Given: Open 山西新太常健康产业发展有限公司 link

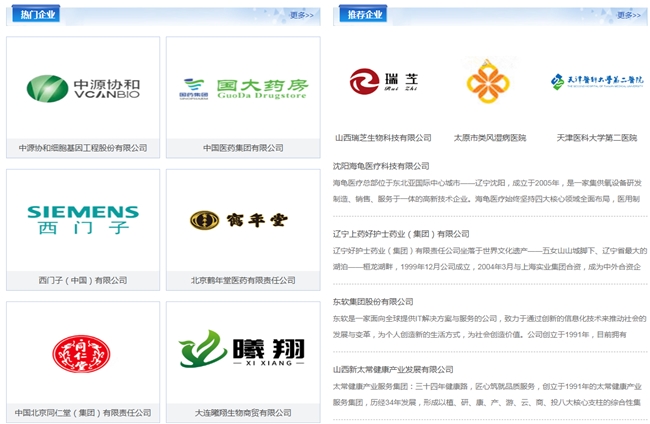Looking at the screenshot, I should click(x=393, y=369).
